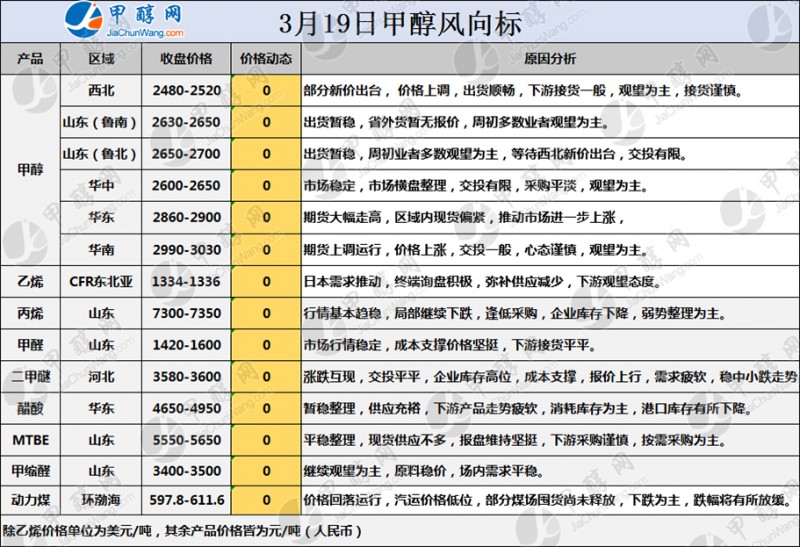The image size is (800, 547).
Task: Select the analysis text starting 日本需求推动
Action: tap(482, 281)
